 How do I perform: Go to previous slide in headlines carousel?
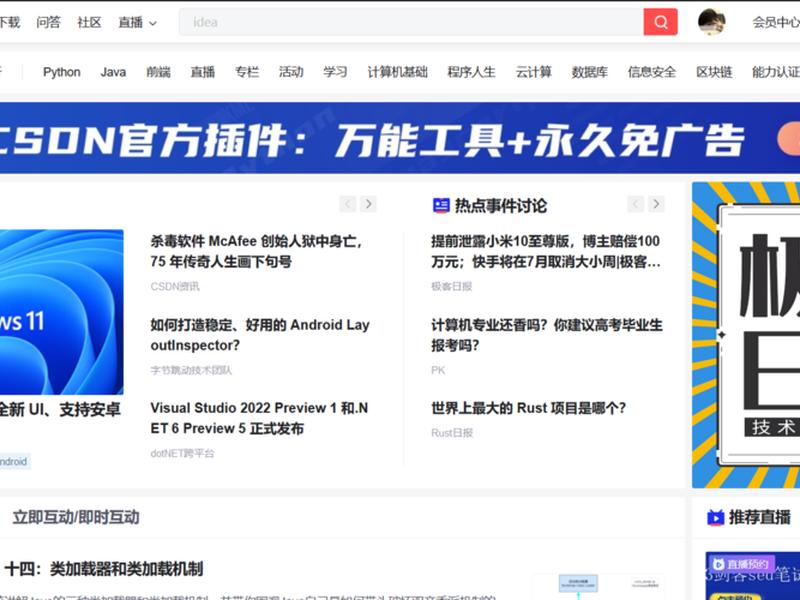[347, 204]
